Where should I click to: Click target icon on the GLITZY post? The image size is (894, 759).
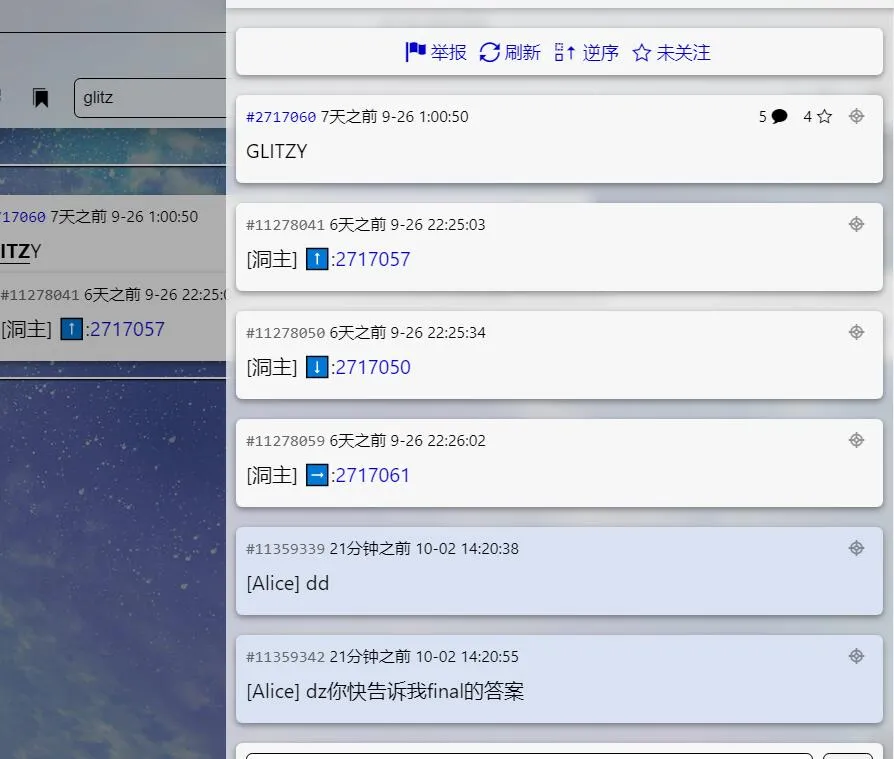(856, 116)
